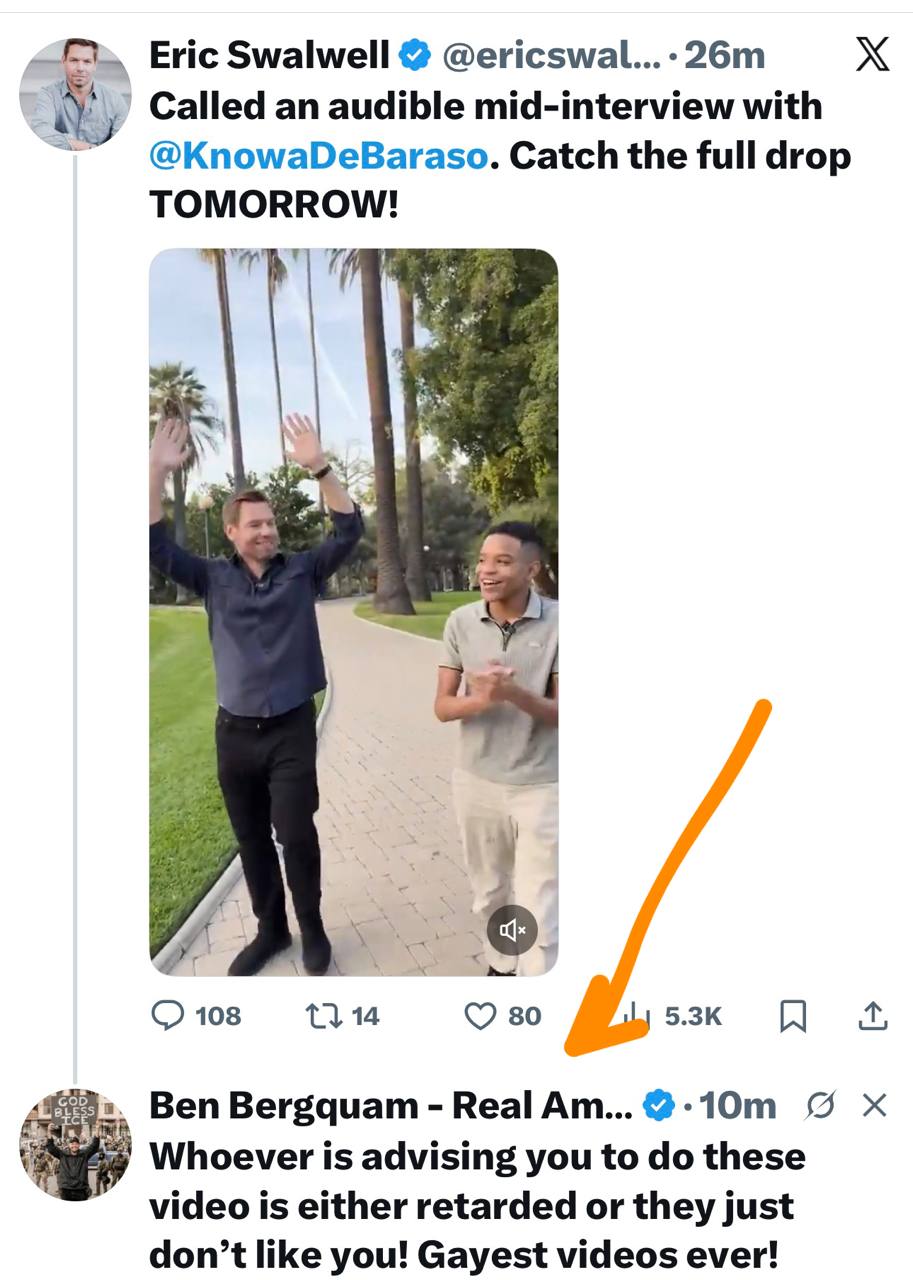The width and height of the screenshot is (913, 1280).
Task: Click the blue verified badge beside Eric Swalwell
Action: coord(413,56)
